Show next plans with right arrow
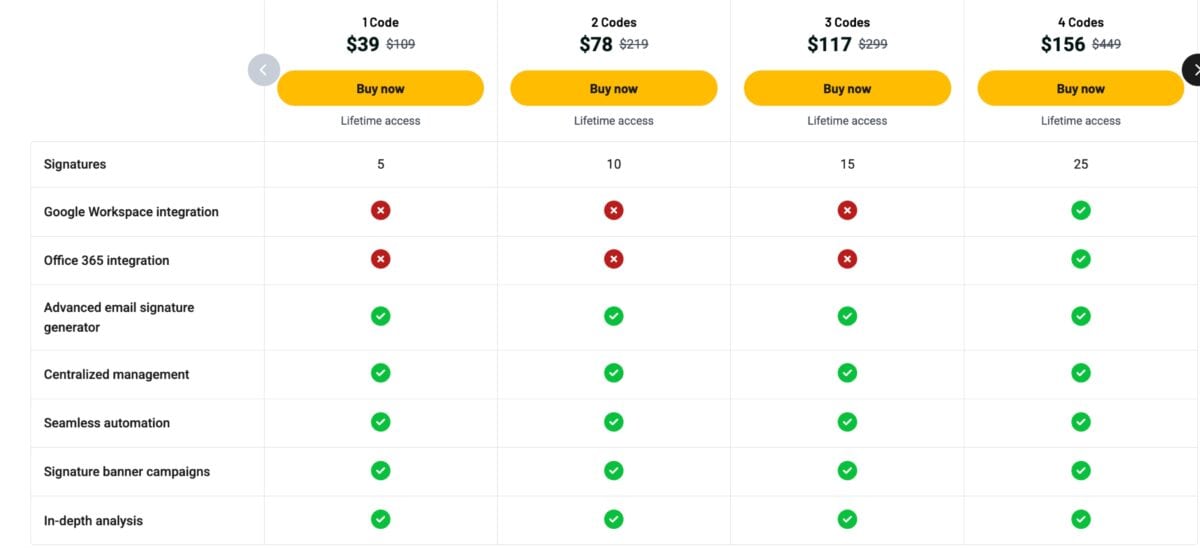Image resolution: width=1200 pixels, height=548 pixels. tap(1193, 70)
